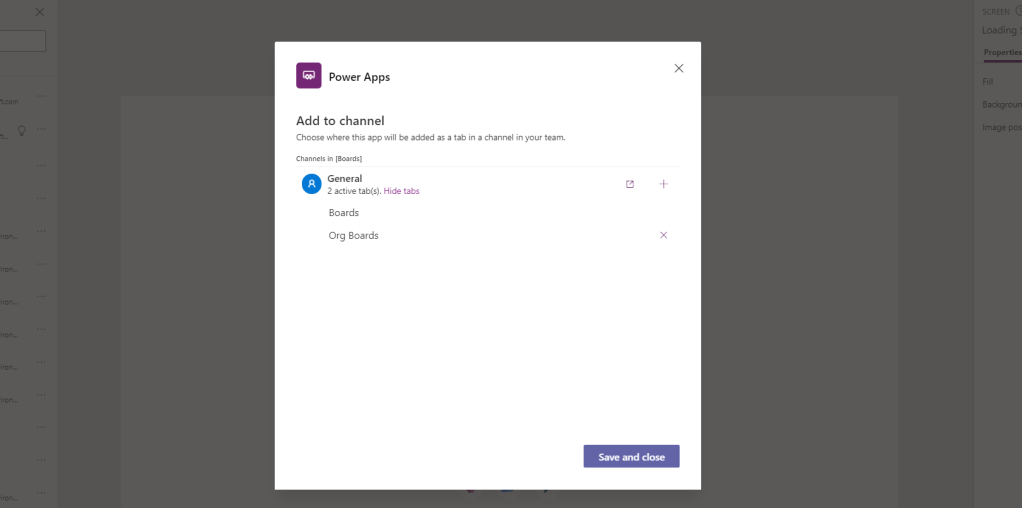This screenshot has height=508, width=1022.
Task: Select the Background image property
Action: [1001, 104]
